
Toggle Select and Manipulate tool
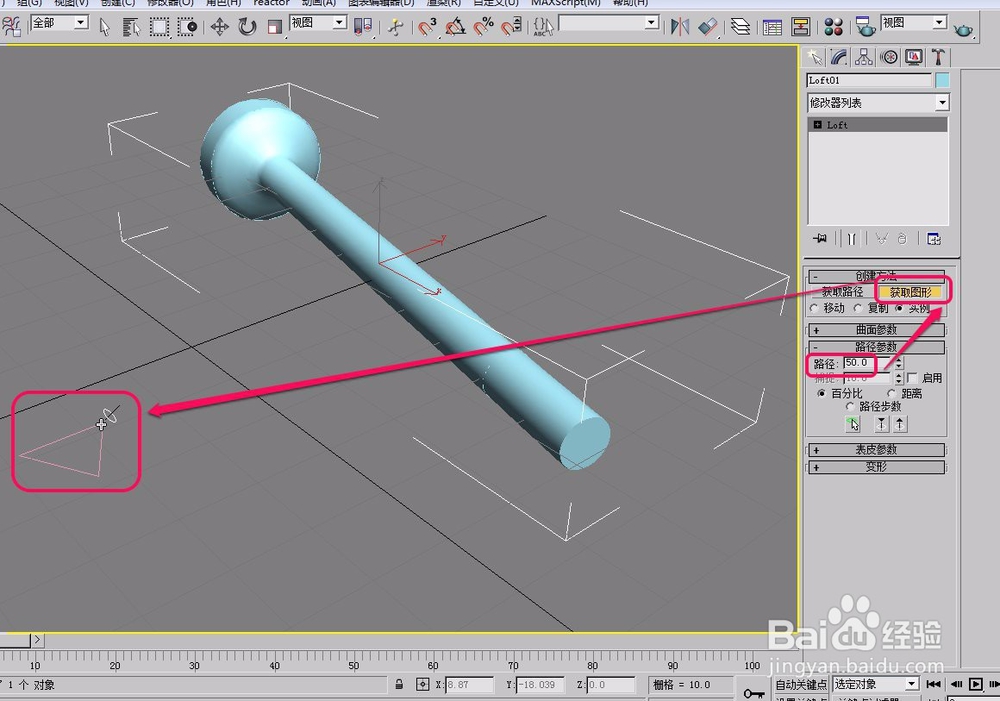click(395, 27)
